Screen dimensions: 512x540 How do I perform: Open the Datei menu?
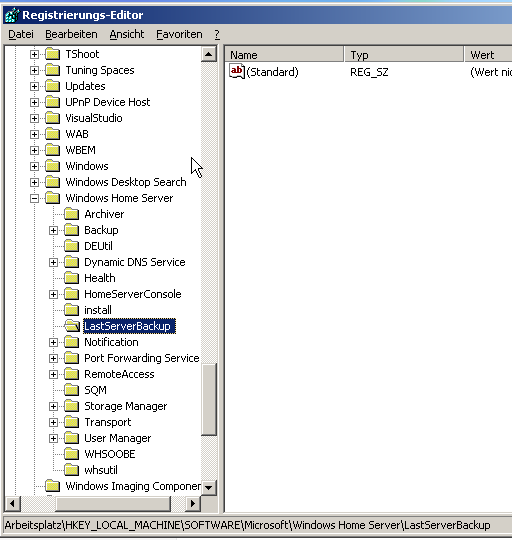click(x=21, y=34)
